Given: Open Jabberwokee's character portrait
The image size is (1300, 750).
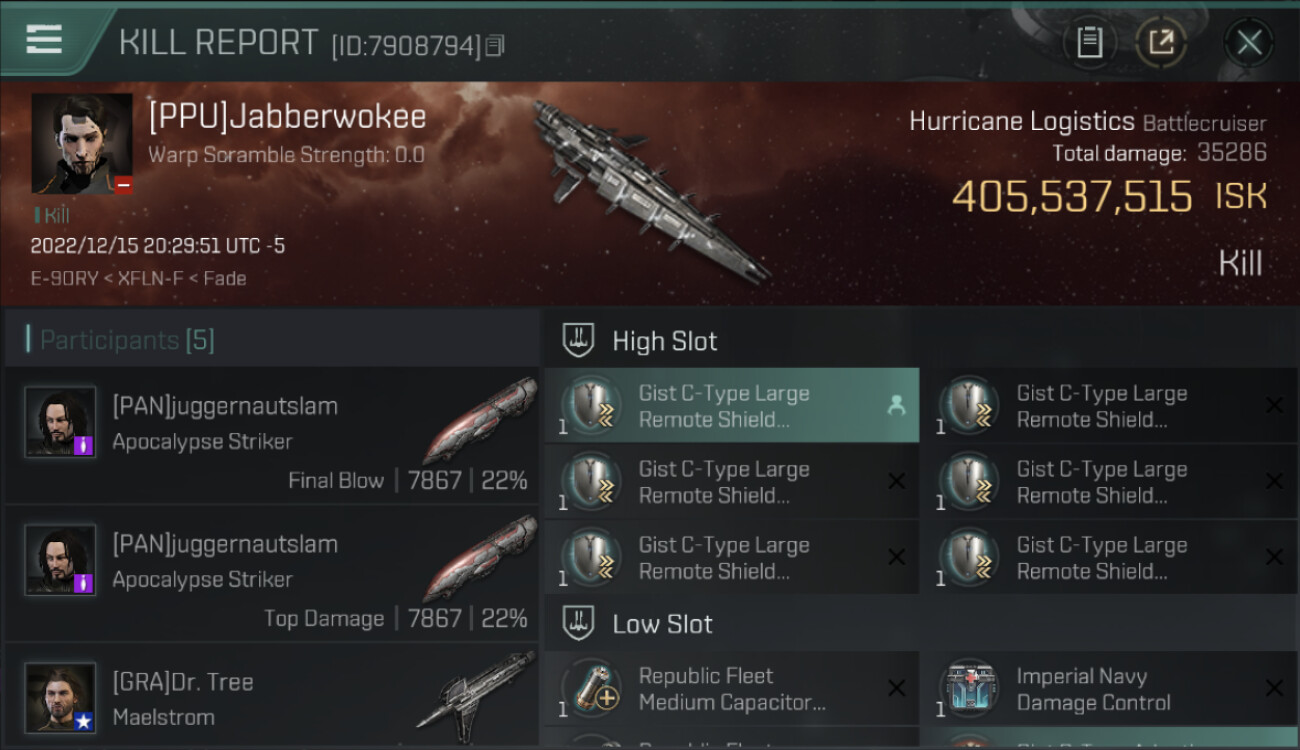Looking at the screenshot, I should point(81,144).
